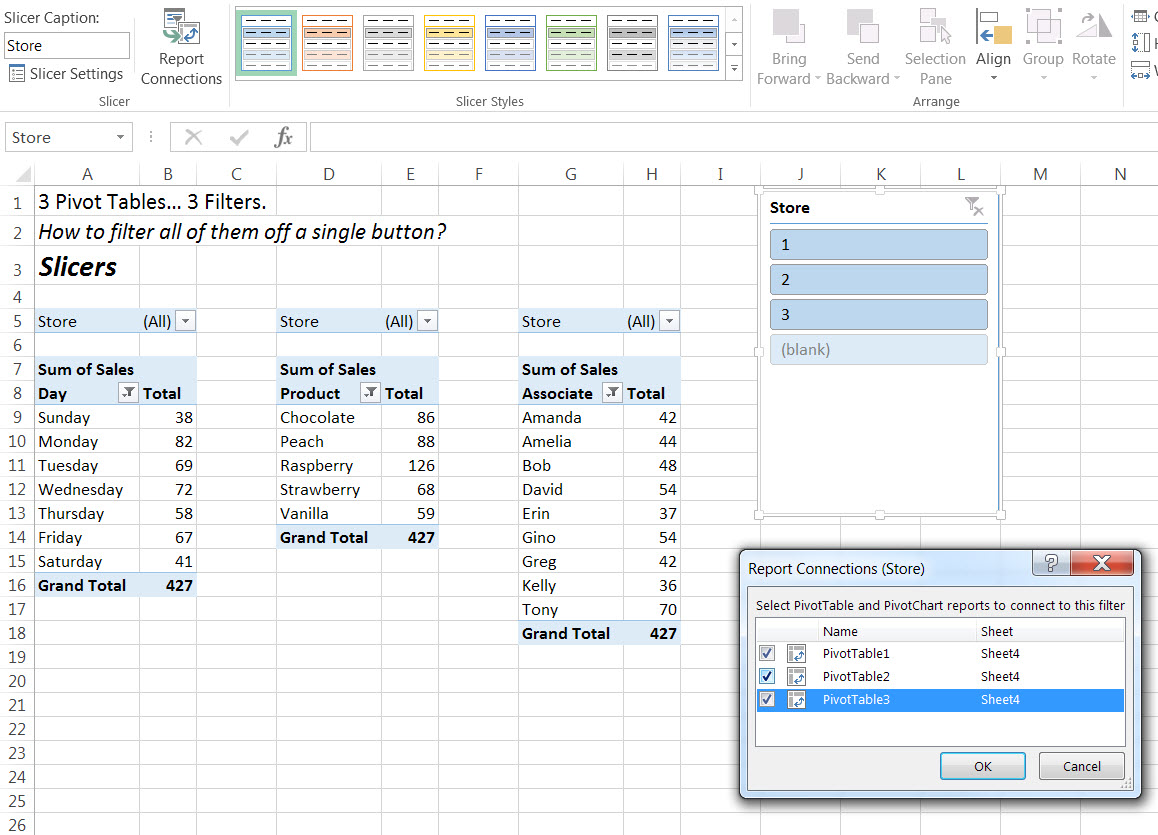This screenshot has width=1158, height=835.
Task: Uncheck the PivotTable1 checkbox
Action: [x=767, y=654]
